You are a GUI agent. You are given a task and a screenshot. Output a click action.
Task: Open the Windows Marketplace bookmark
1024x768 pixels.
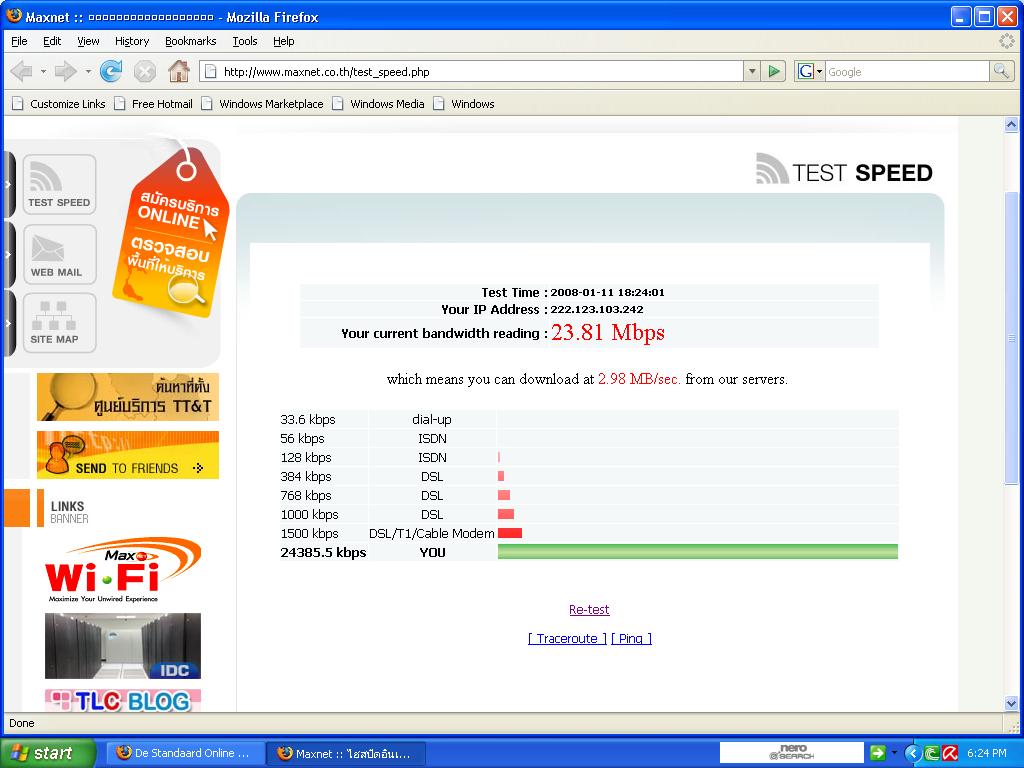point(263,104)
